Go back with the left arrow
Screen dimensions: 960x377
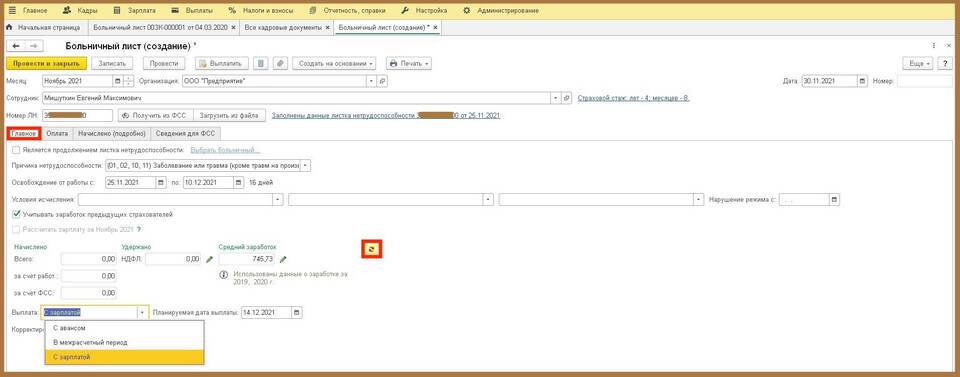tap(17, 46)
